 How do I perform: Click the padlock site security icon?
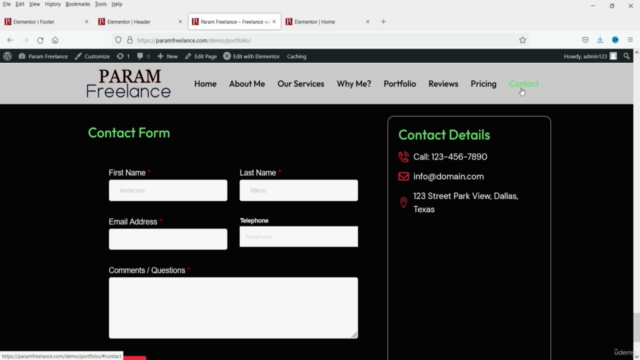pyautogui.click(x=130, y=40)
